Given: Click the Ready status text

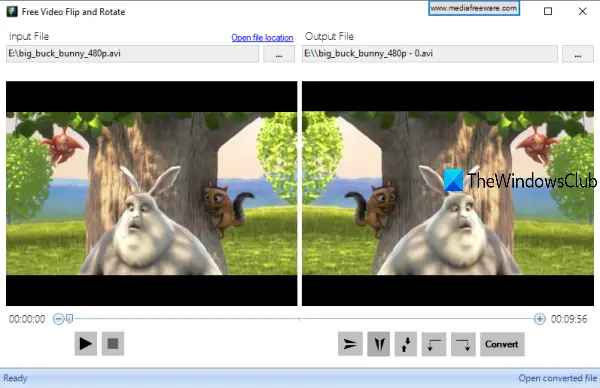Looking at the screenshot, I should [x=15, y=378].
